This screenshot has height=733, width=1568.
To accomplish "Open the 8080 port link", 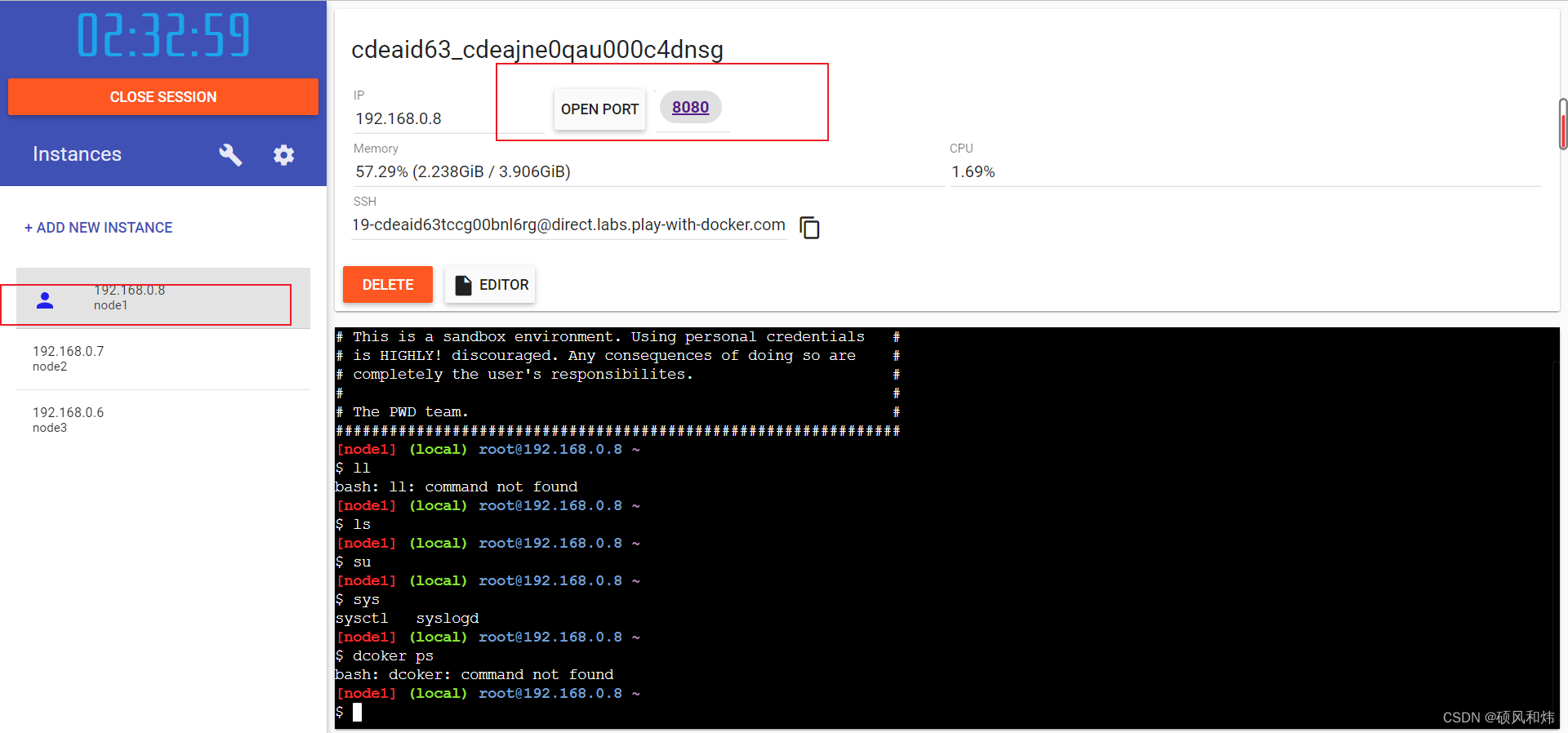I will point(690,107).
